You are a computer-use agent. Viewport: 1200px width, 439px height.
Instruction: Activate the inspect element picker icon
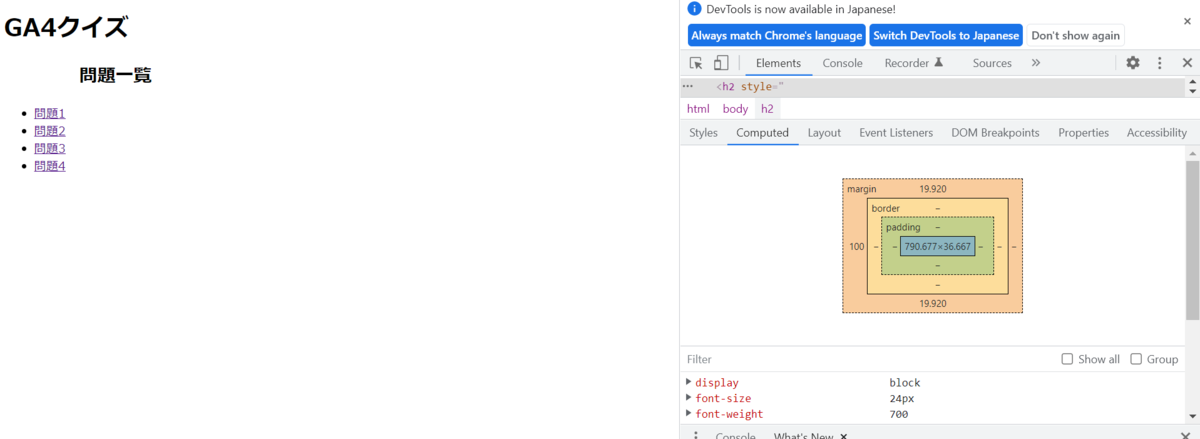[x=696, y=63]
